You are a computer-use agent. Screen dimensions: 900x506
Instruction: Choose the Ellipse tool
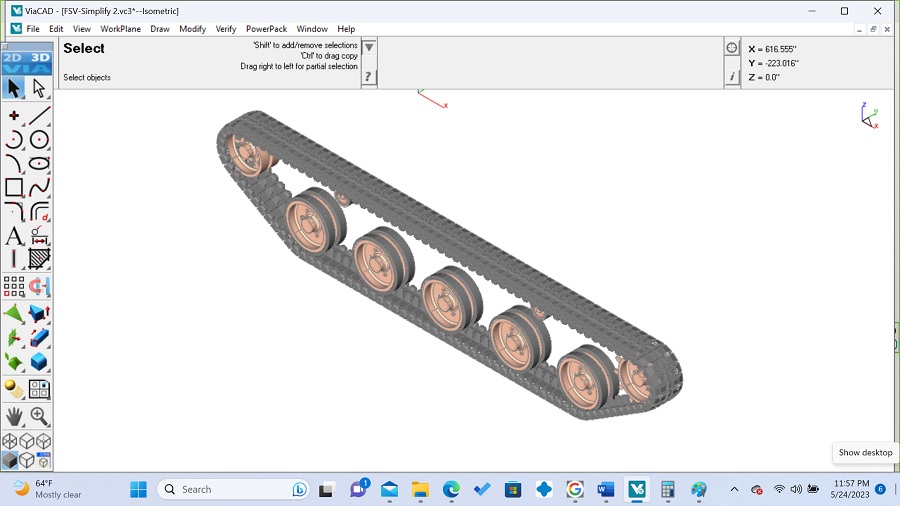39,163
